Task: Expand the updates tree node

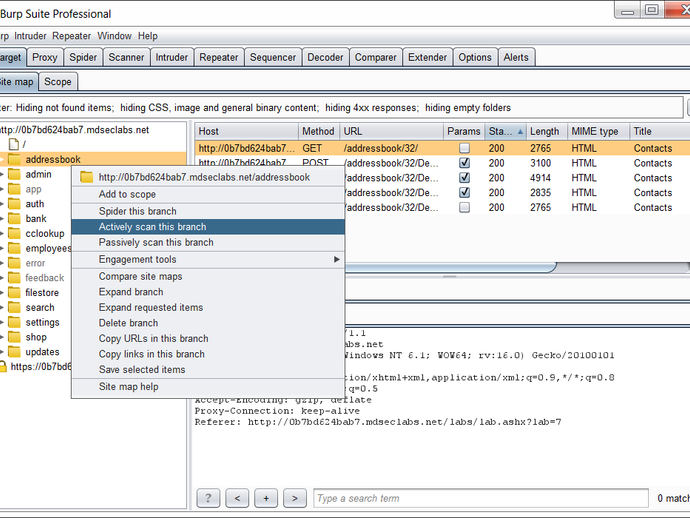Action: click(x=2, y=352)
